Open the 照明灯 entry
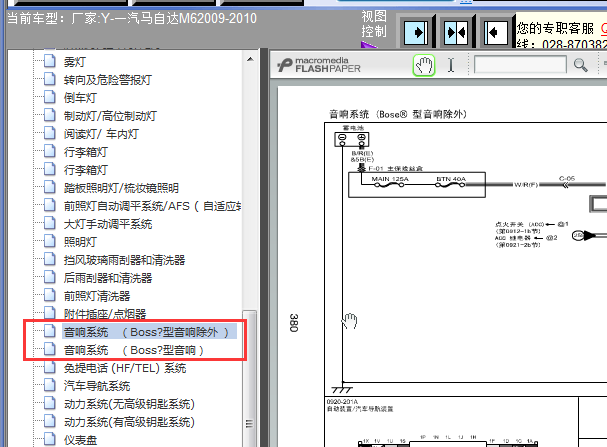The image size is (607, 447). tap(80, 242)
